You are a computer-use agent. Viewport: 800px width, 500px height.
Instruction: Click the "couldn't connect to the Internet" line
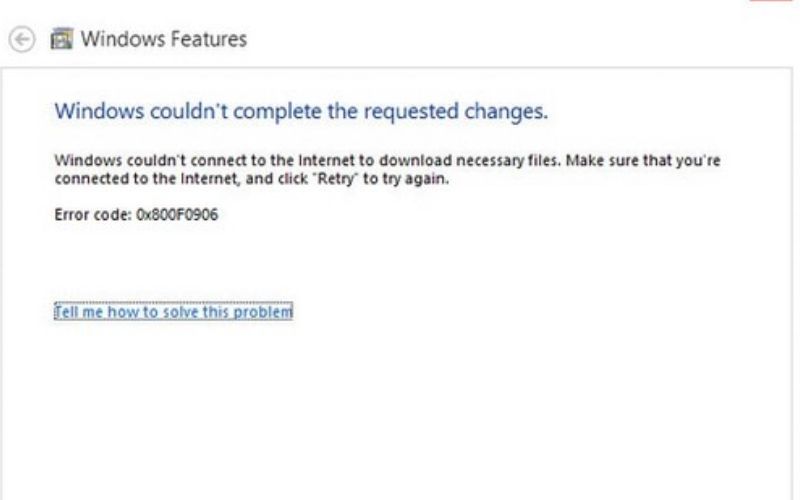[200, 160]
